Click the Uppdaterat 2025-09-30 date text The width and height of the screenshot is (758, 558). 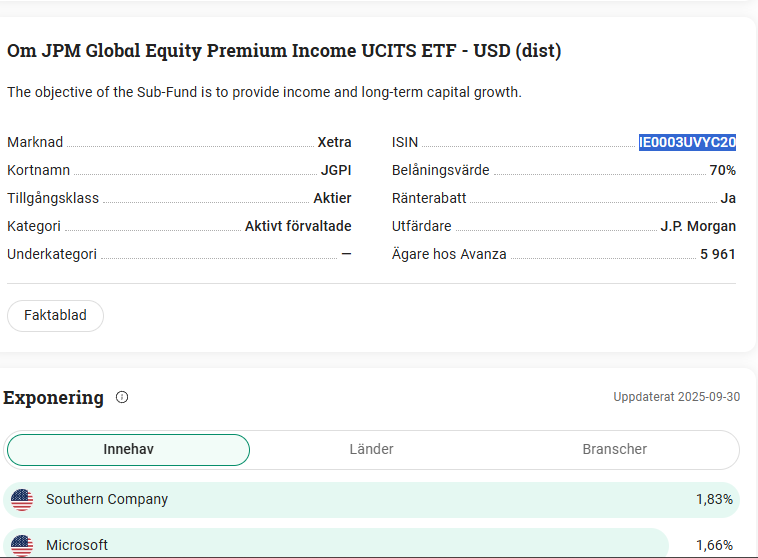[676, 397]
